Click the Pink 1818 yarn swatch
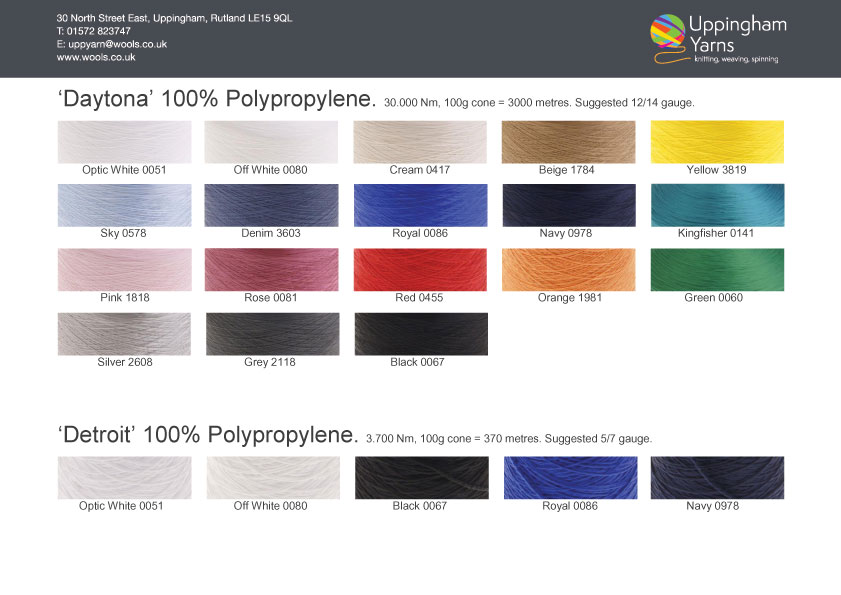This screenshot has width=841, height=595. pos(124,269)
